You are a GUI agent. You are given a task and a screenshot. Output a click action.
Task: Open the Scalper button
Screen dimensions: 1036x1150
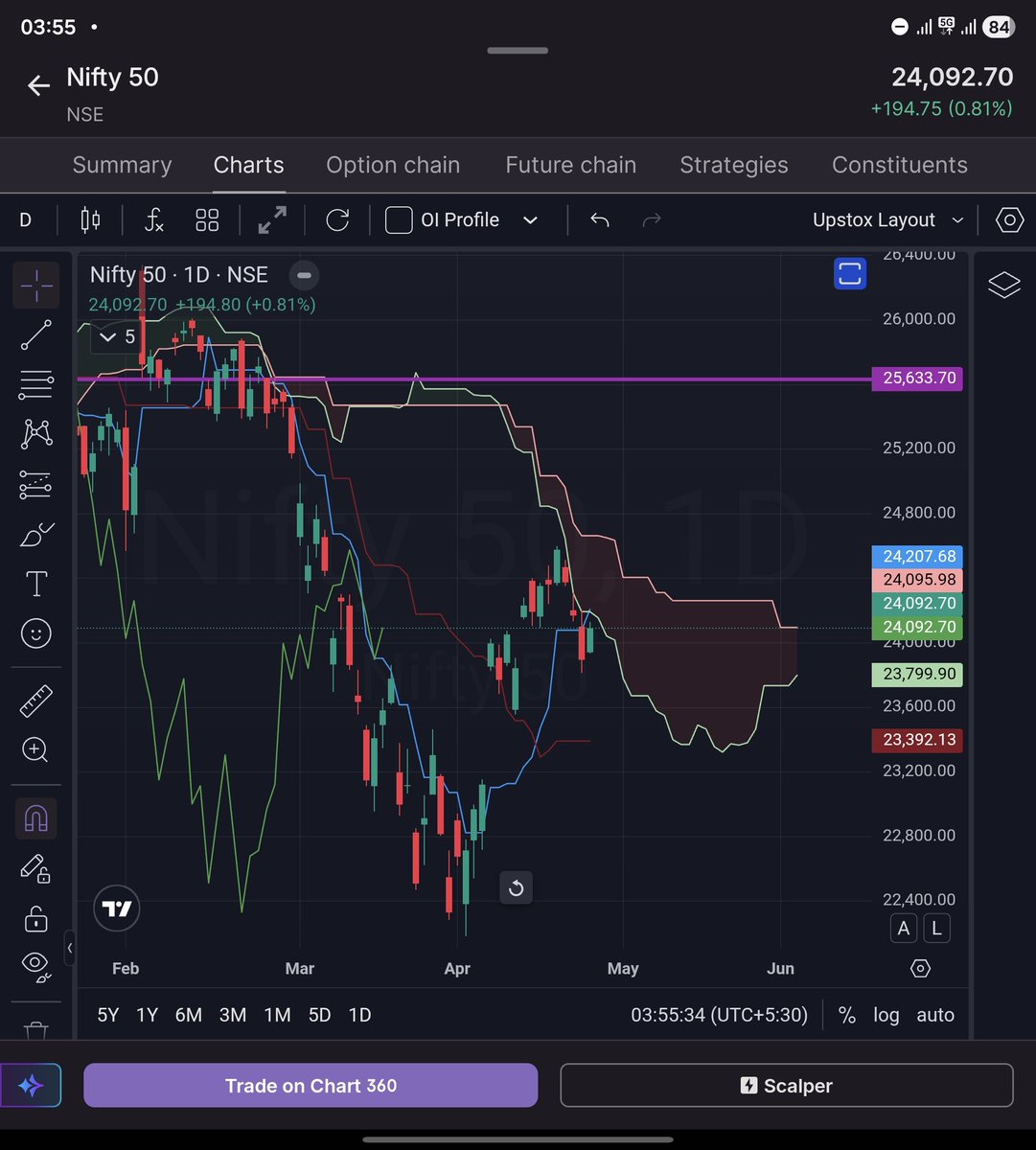coord(787,1086)
